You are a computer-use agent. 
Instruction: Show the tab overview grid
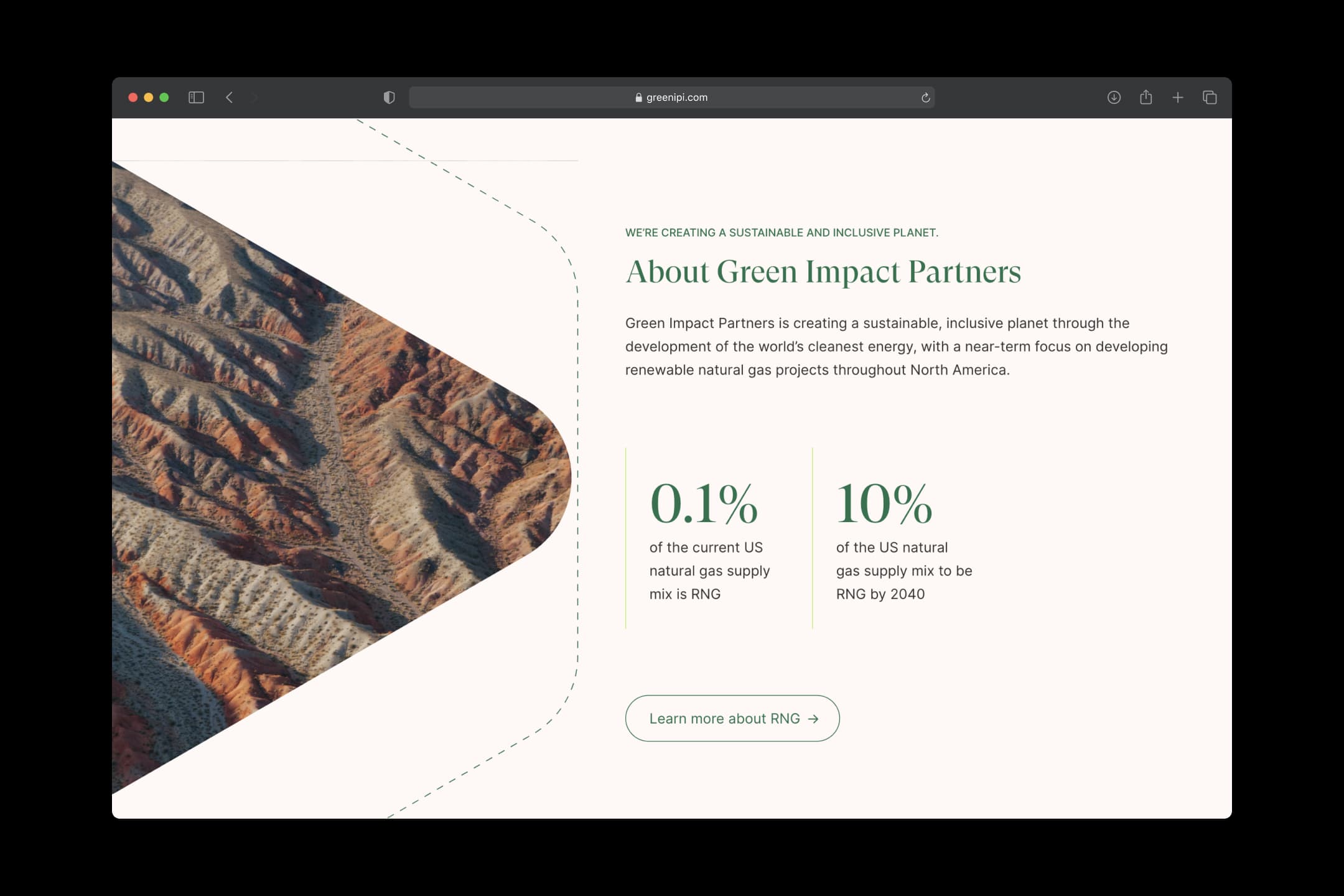(x=1210, y=98)
